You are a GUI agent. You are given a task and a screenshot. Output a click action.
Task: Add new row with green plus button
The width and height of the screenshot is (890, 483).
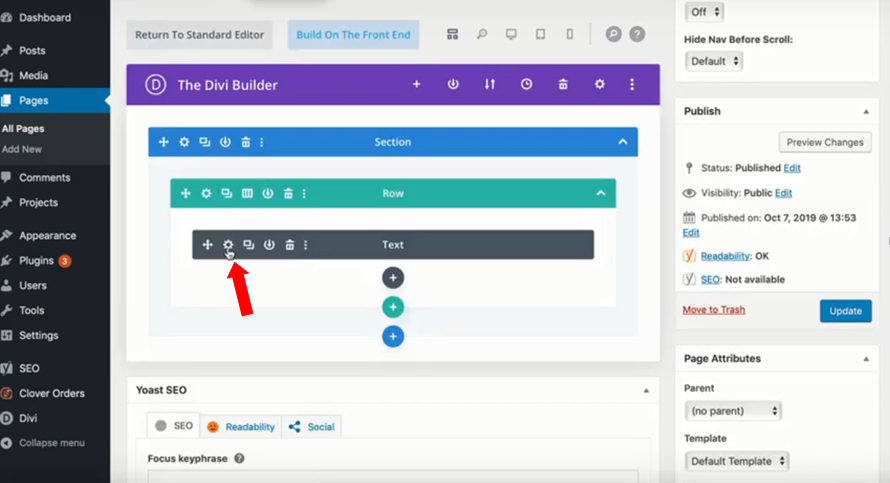pos(393,307)
